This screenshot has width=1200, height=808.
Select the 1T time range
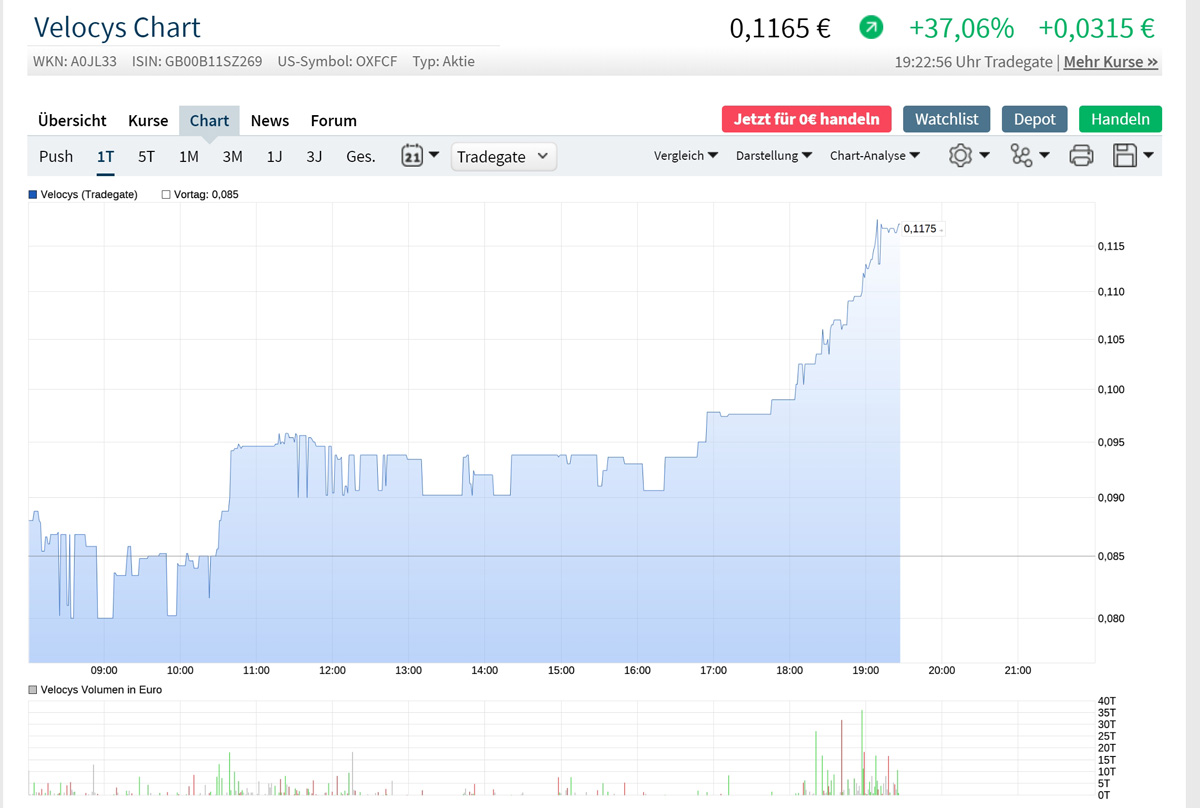click(105, 156)
